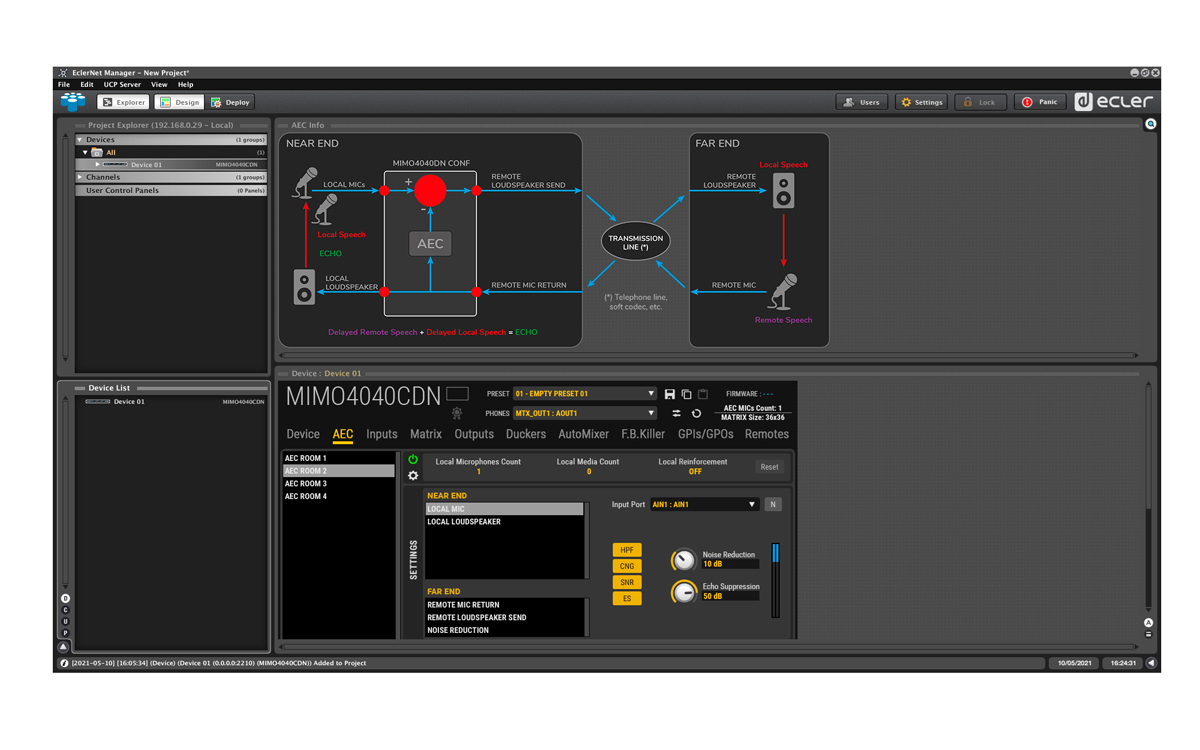Collapse the Devices group

(81, 140)
